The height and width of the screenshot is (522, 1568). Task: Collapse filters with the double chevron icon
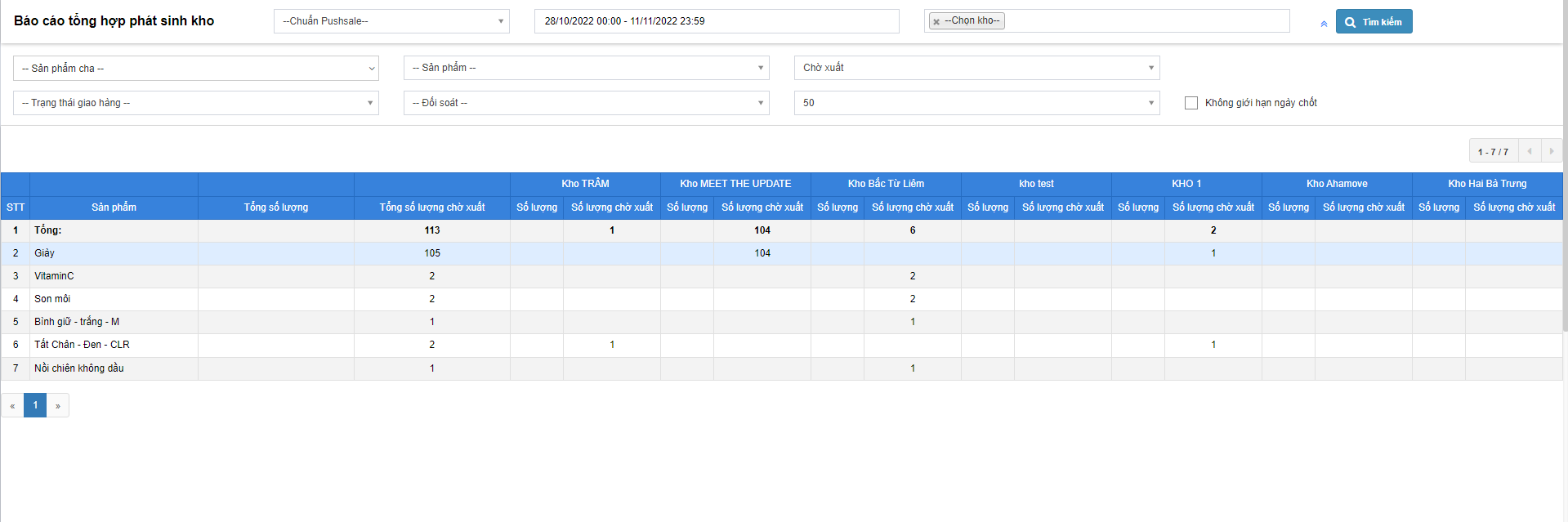click(x=1324, y=24)
